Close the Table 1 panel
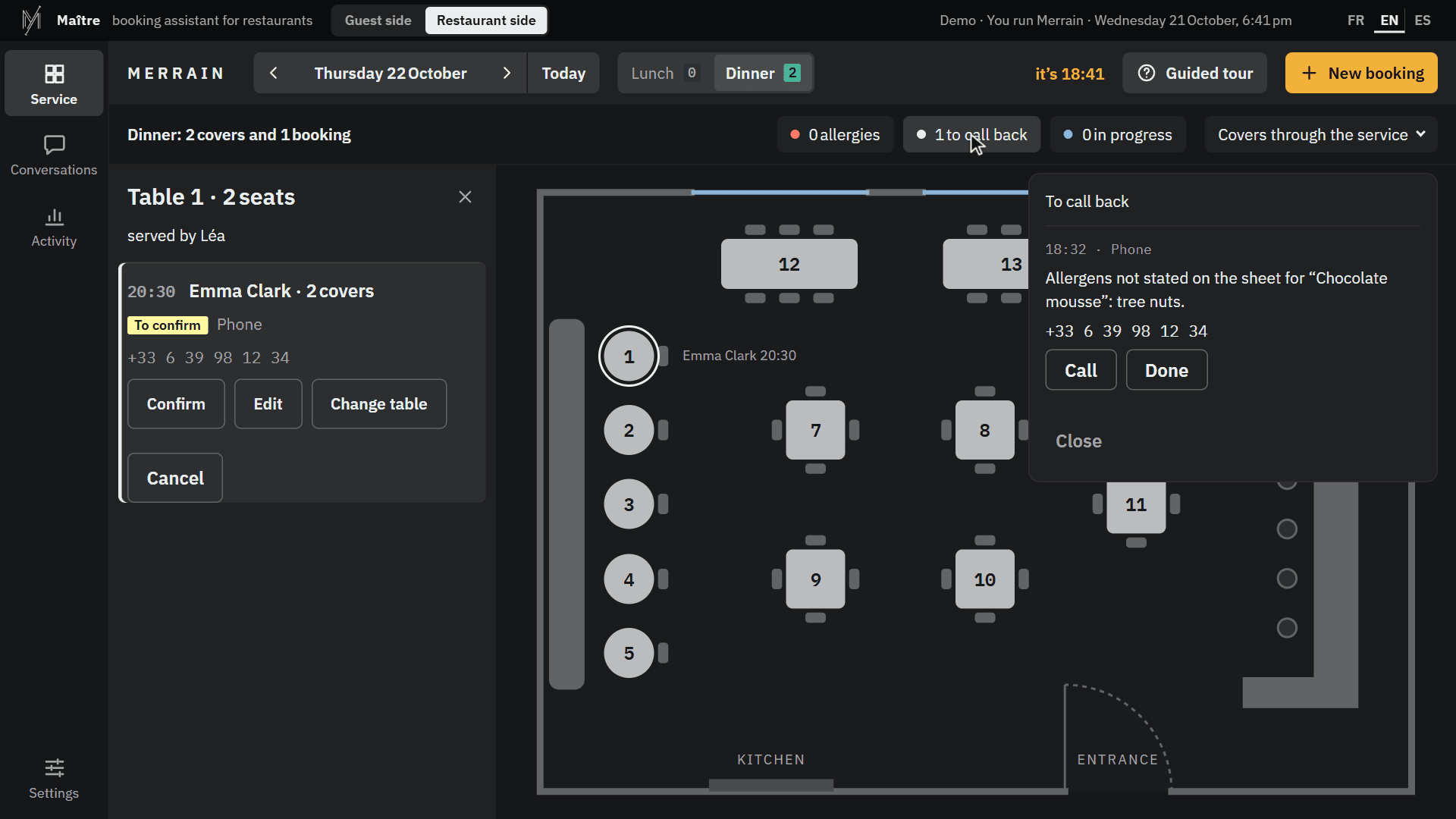Image resolution: width=1456 pixels, height=819 pixels. (465, 197)
